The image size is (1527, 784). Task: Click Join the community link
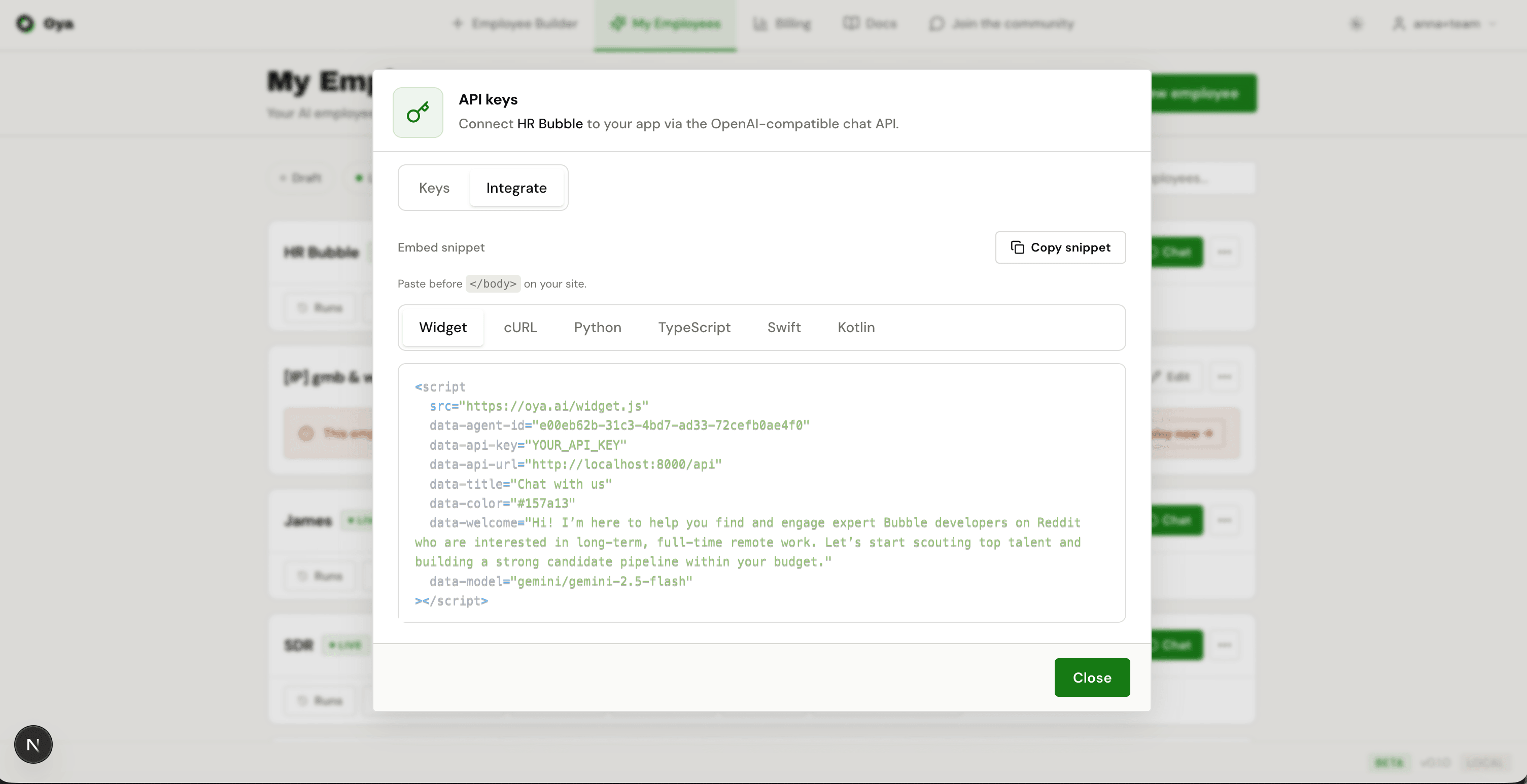pyautogui.click(x=1001, y=24)
